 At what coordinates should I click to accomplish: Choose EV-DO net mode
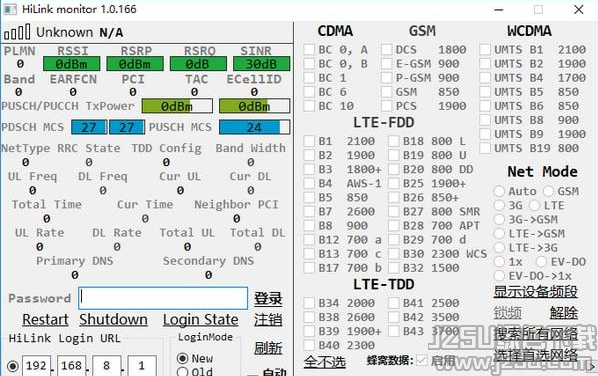[x=542, y=262]
